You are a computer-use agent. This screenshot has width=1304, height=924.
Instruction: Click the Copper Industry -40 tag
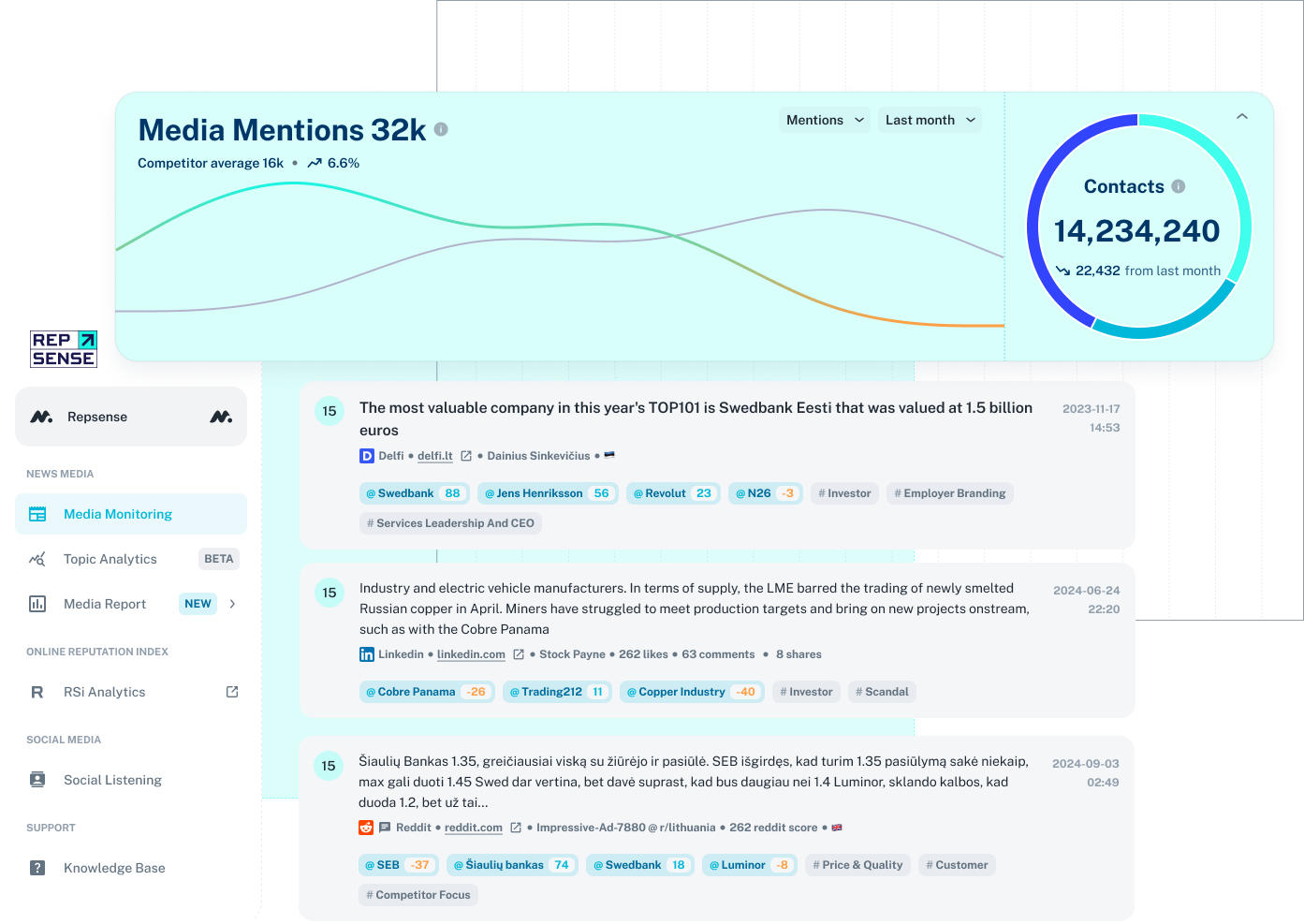pos(692,692)
